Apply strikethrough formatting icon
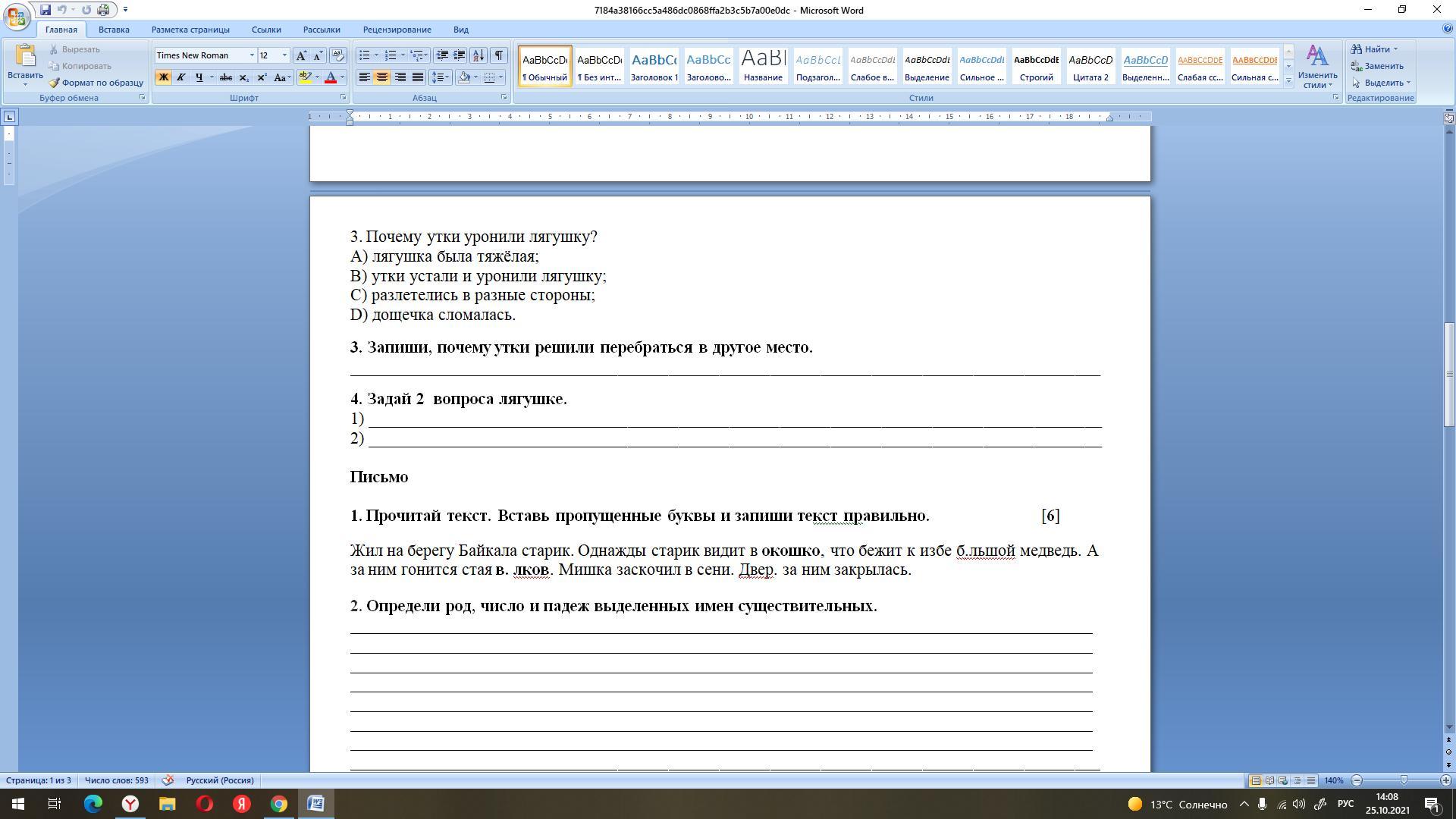Viewport: 1456px width, 819px height. click(225, 77)
